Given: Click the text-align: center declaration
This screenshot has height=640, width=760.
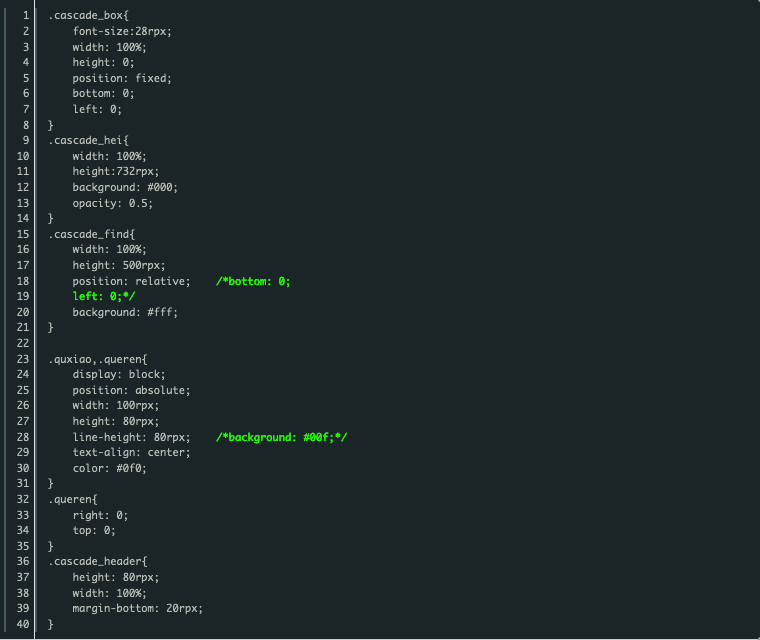Looking at the screenshot, I should click(131, 452).
